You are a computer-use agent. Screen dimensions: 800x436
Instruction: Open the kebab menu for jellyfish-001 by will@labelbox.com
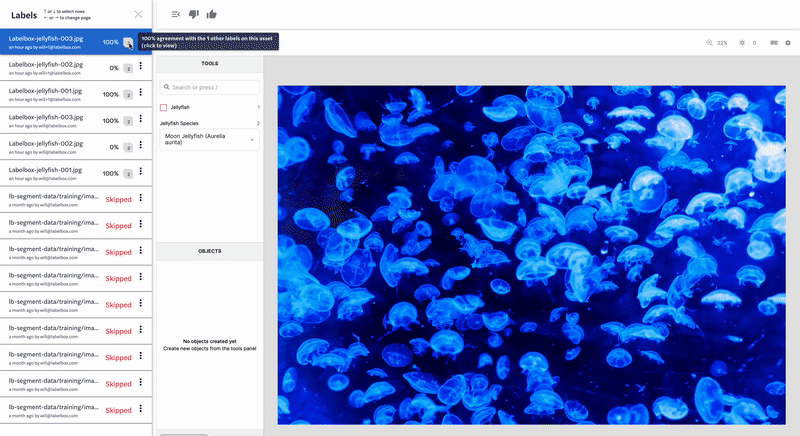click(x=141, y=171)
